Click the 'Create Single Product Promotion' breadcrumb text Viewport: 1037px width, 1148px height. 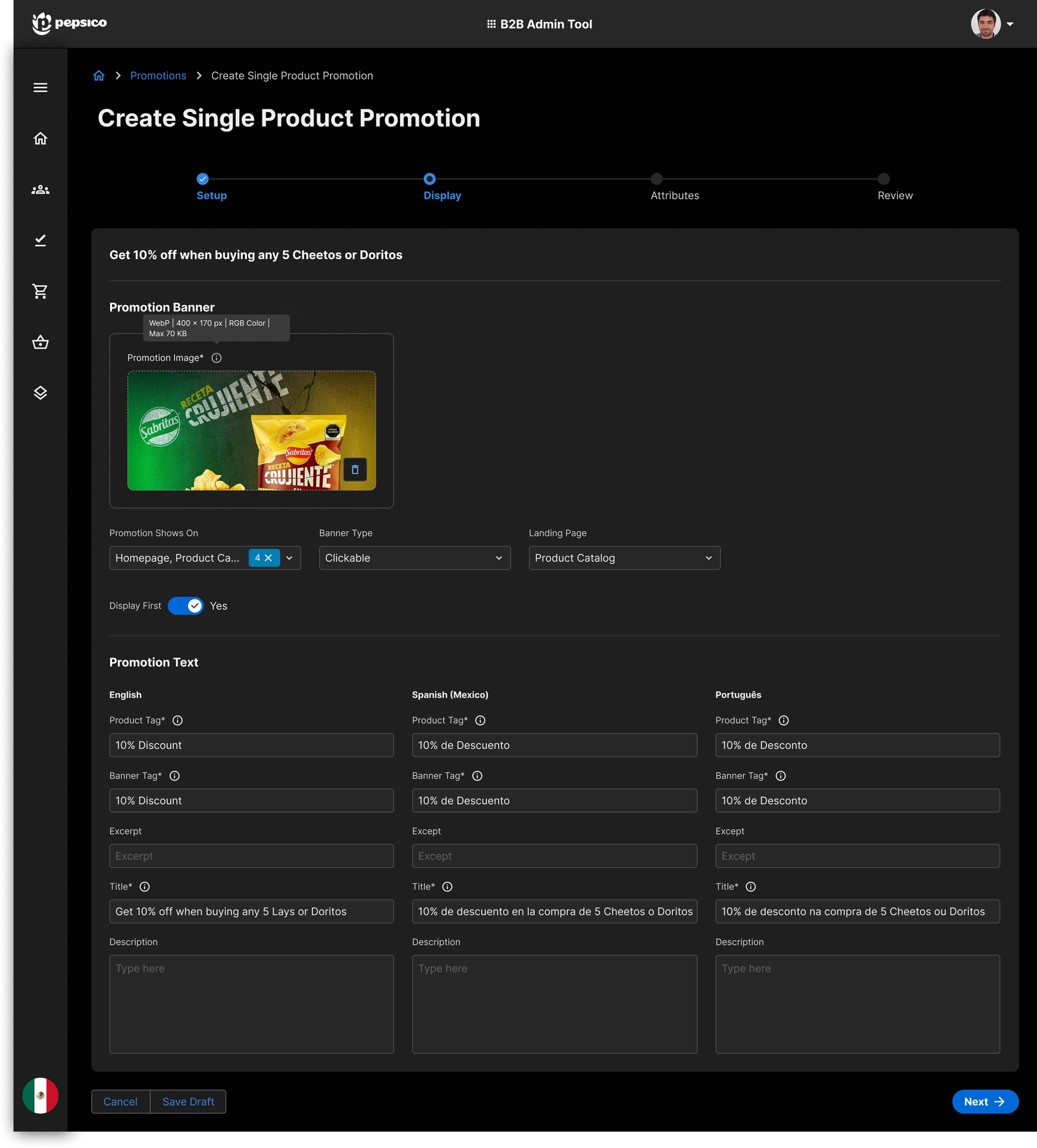(x=292, y=76)
